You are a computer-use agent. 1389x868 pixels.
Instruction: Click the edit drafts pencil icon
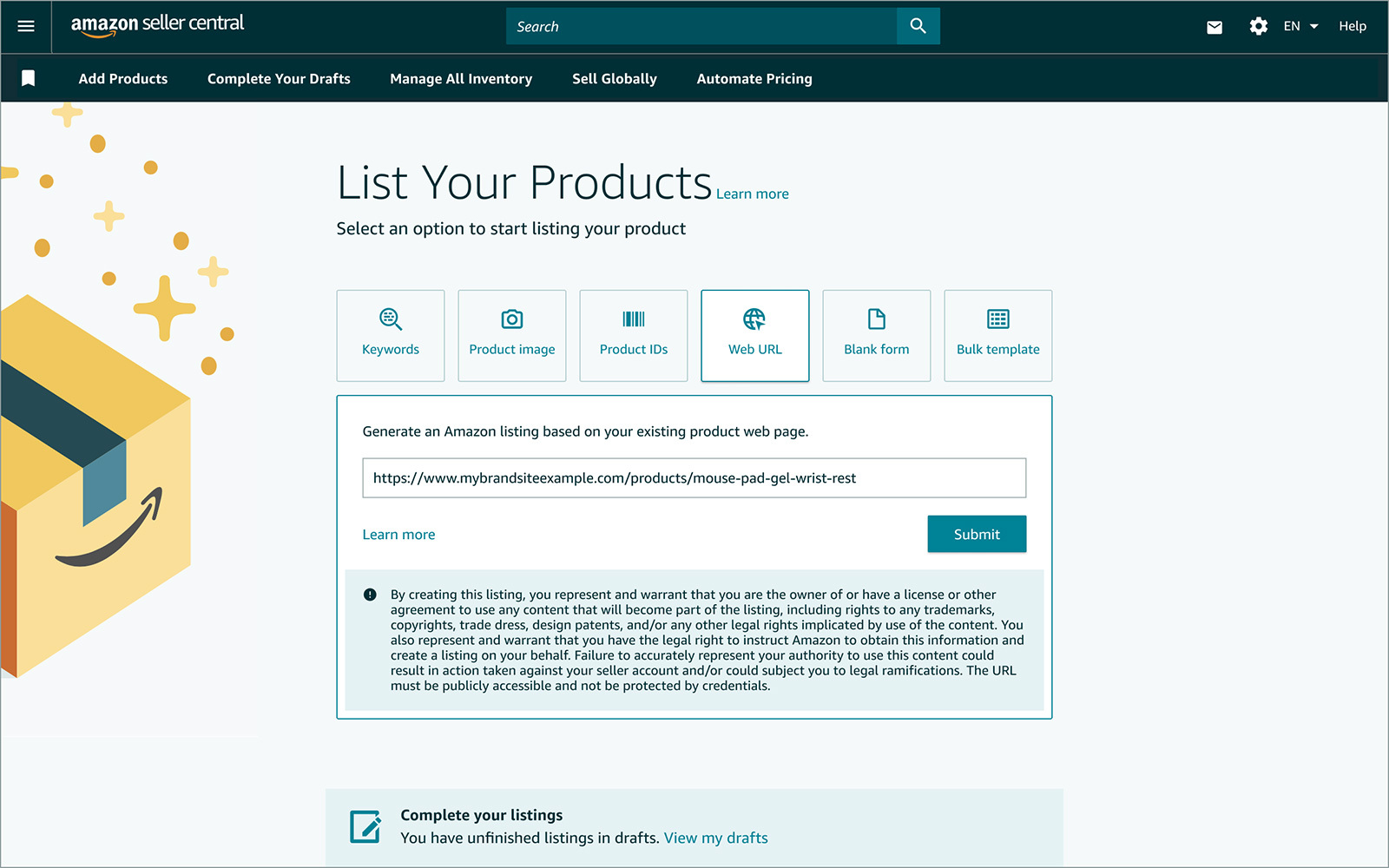[x=365, y=826]
